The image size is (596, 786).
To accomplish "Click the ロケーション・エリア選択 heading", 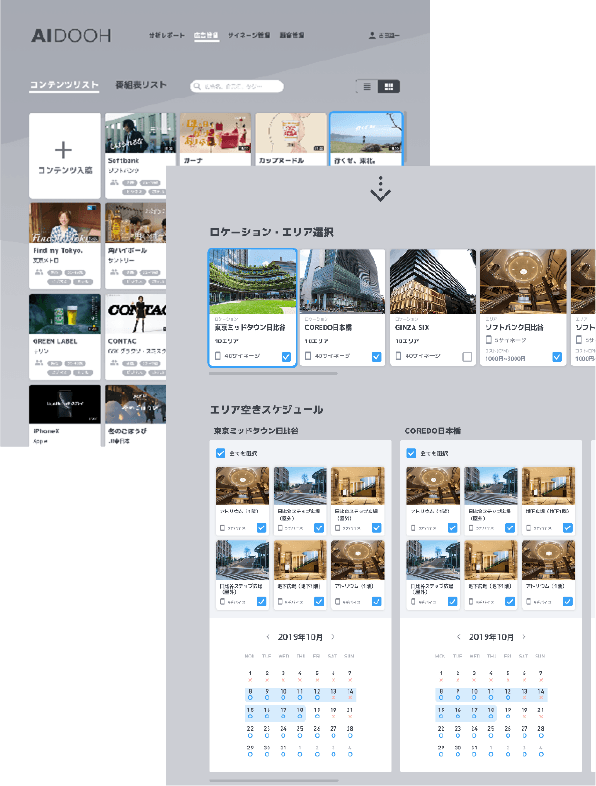I will 272,232.
